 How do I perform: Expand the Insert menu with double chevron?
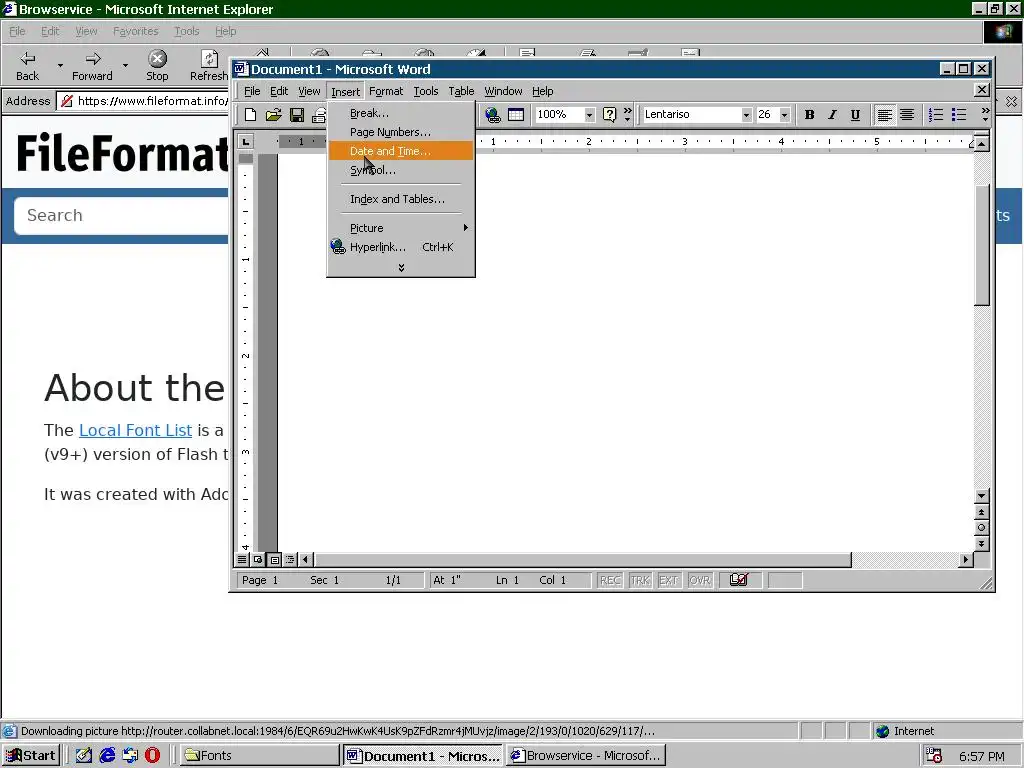pyautogui.click(x=401, y=268)
